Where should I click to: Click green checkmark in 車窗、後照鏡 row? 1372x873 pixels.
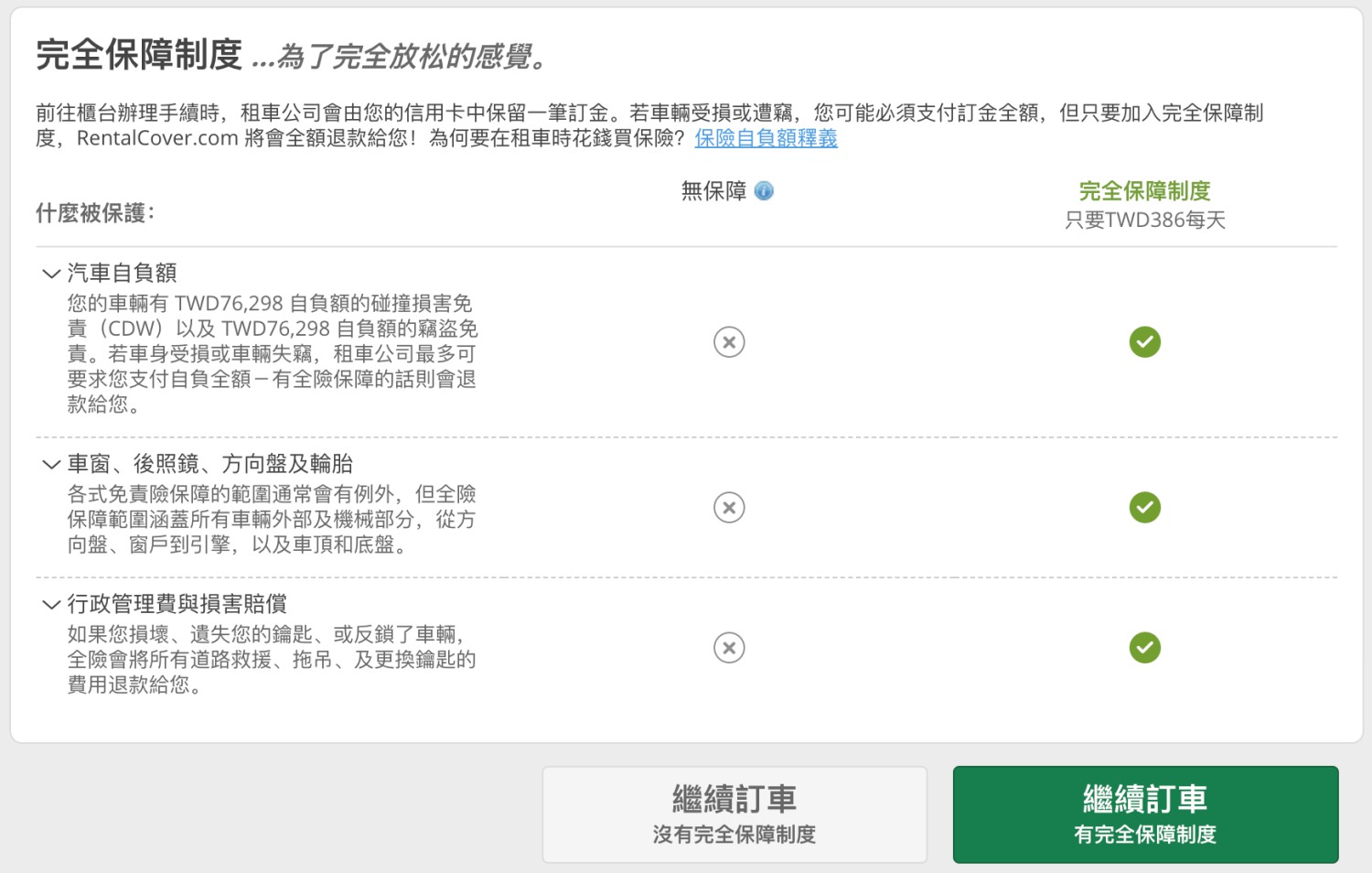pos(1144,507)
